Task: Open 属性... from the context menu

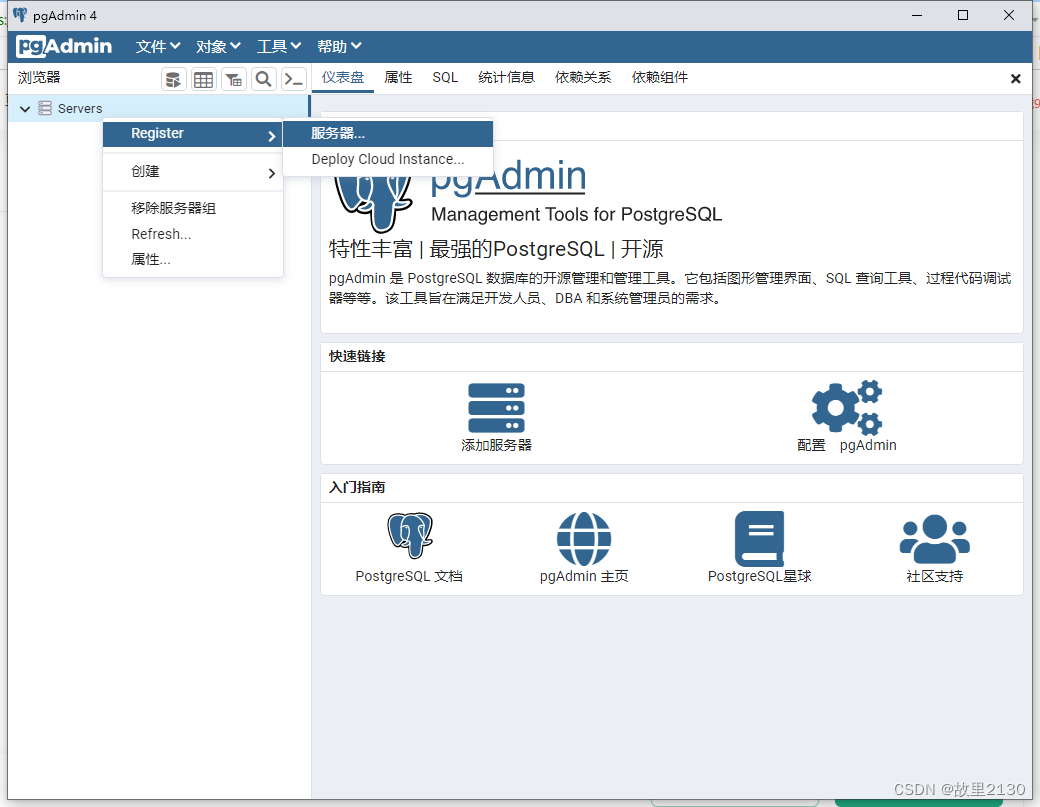Action: click(x=153, y=259)
